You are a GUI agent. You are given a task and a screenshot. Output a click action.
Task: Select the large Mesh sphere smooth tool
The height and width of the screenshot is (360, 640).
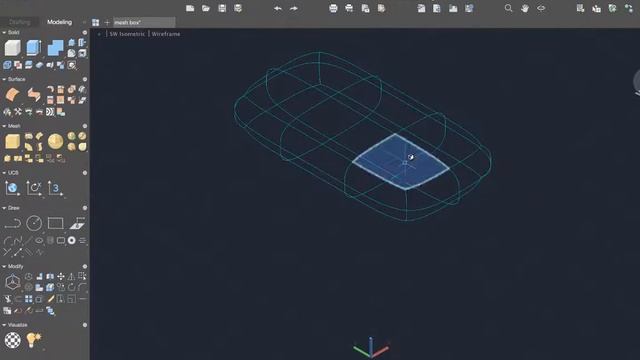coord(56,142)
